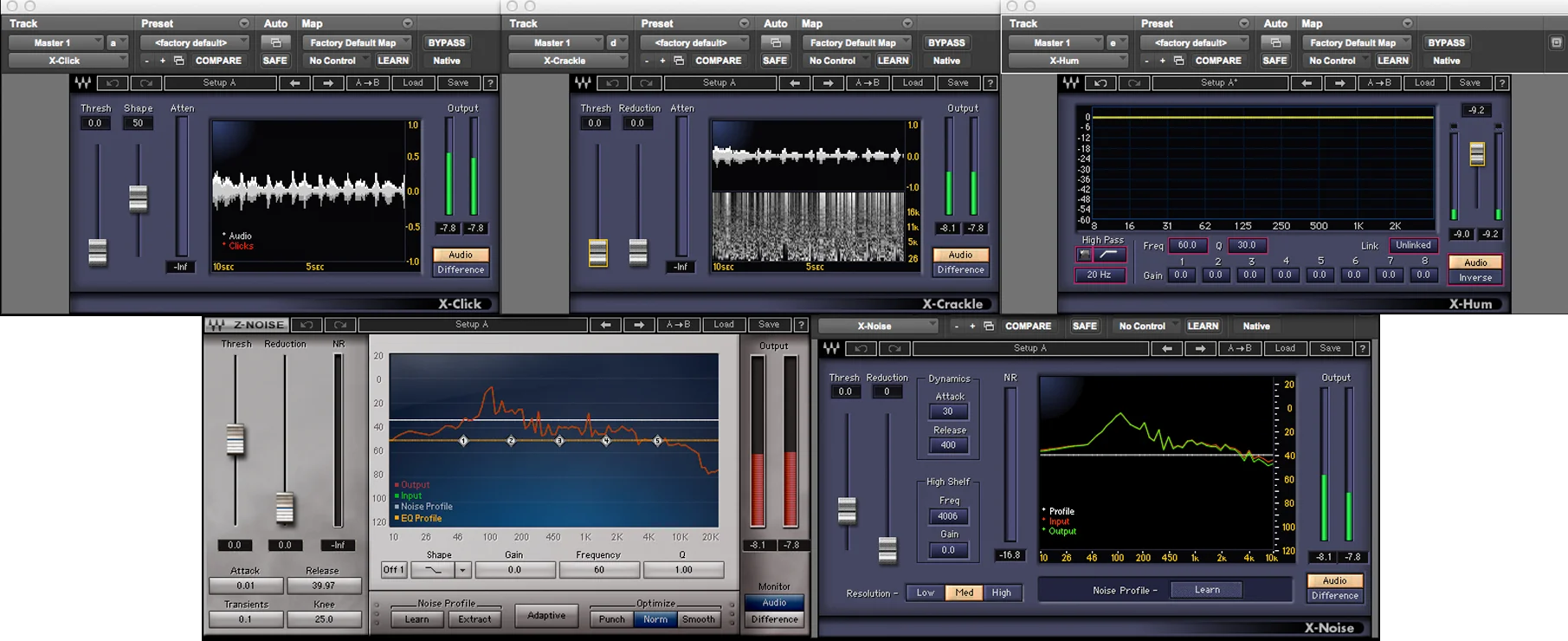This screenshot has width=1568, height=641.
Task: Click the Thresh slider handle in Z-Noise
Action: (235, 440)
